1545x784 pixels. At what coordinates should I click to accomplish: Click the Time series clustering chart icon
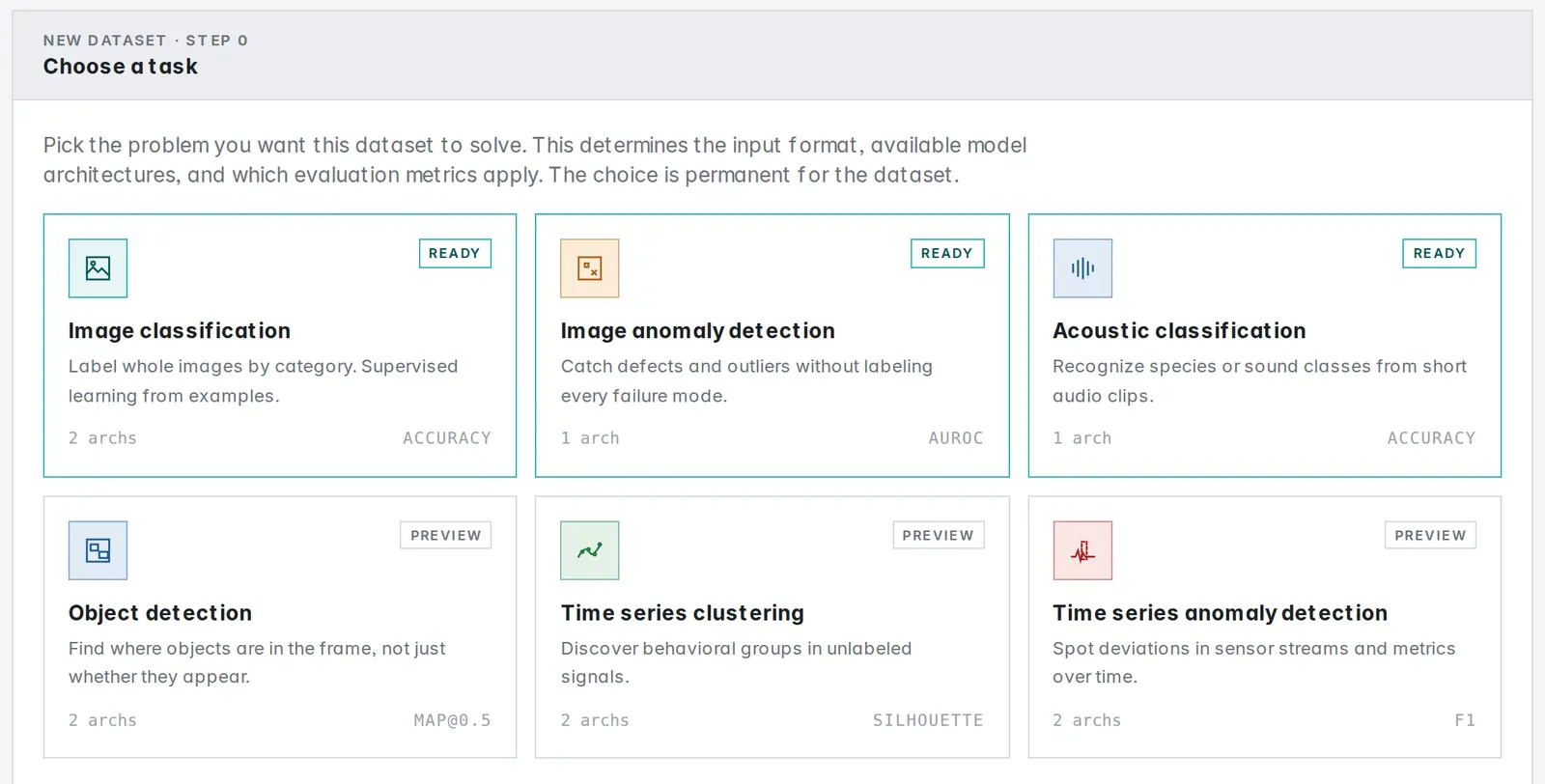[x=590, y=550]
